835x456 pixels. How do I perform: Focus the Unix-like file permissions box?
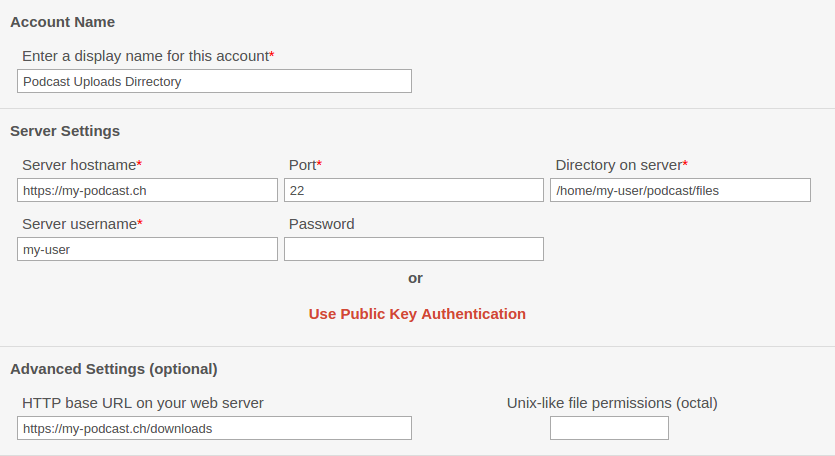(x=609, y=428)
